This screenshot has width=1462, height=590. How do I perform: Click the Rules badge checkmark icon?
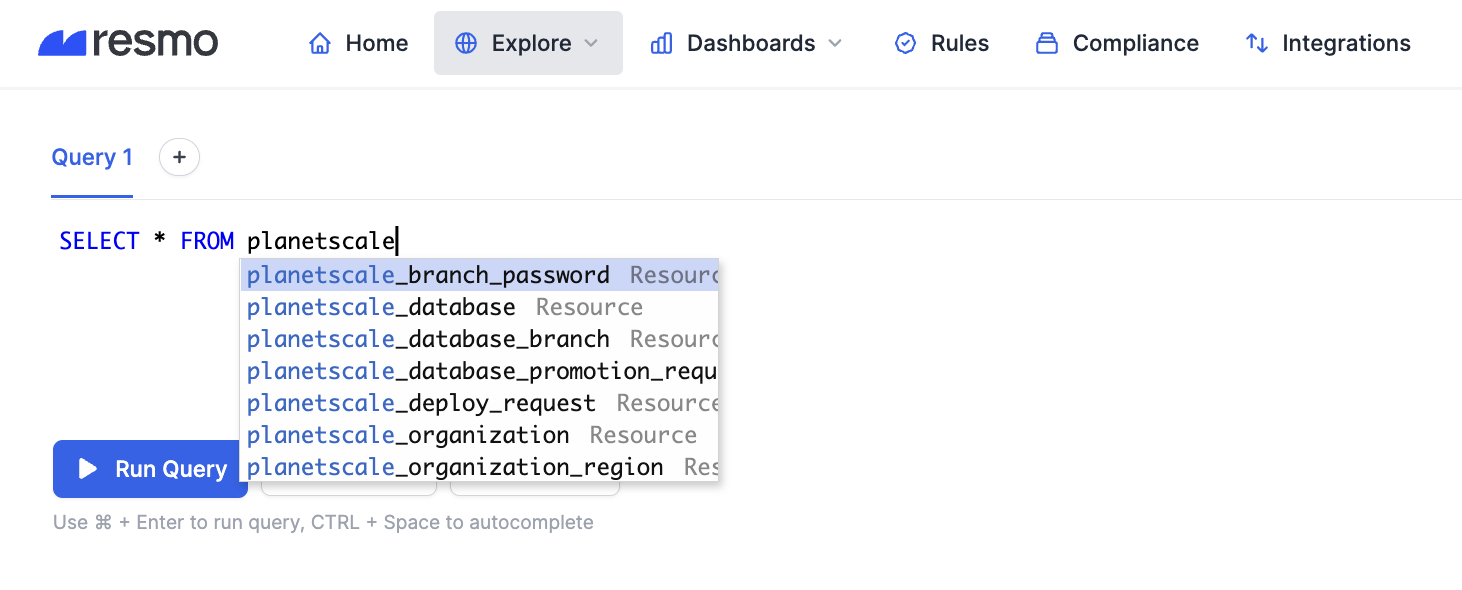coord(905,44)
